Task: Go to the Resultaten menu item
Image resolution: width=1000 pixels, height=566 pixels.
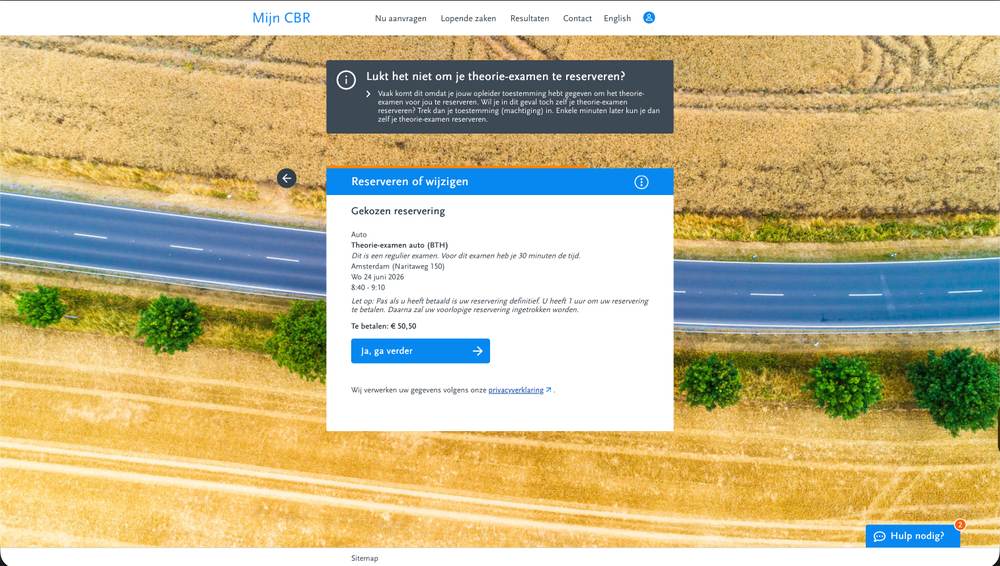Action: (529, 19)
